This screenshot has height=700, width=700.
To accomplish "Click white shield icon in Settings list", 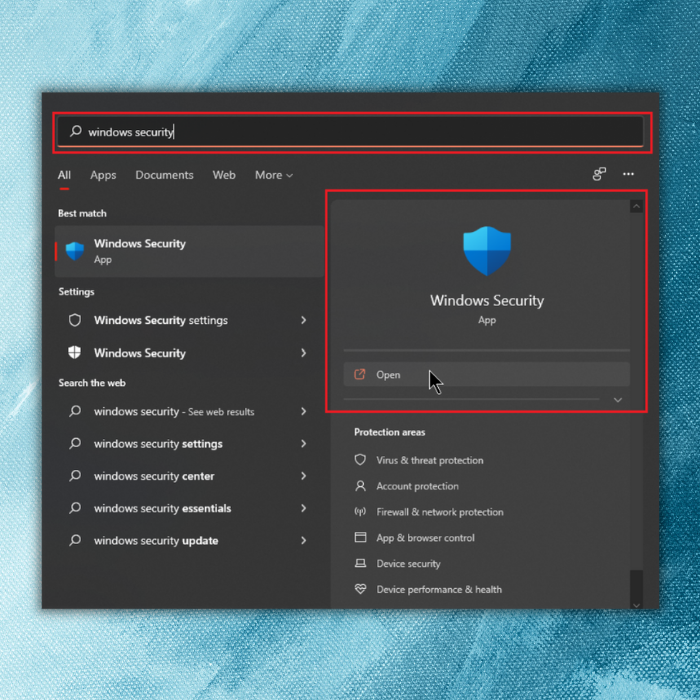I will [x=75, y=353].
